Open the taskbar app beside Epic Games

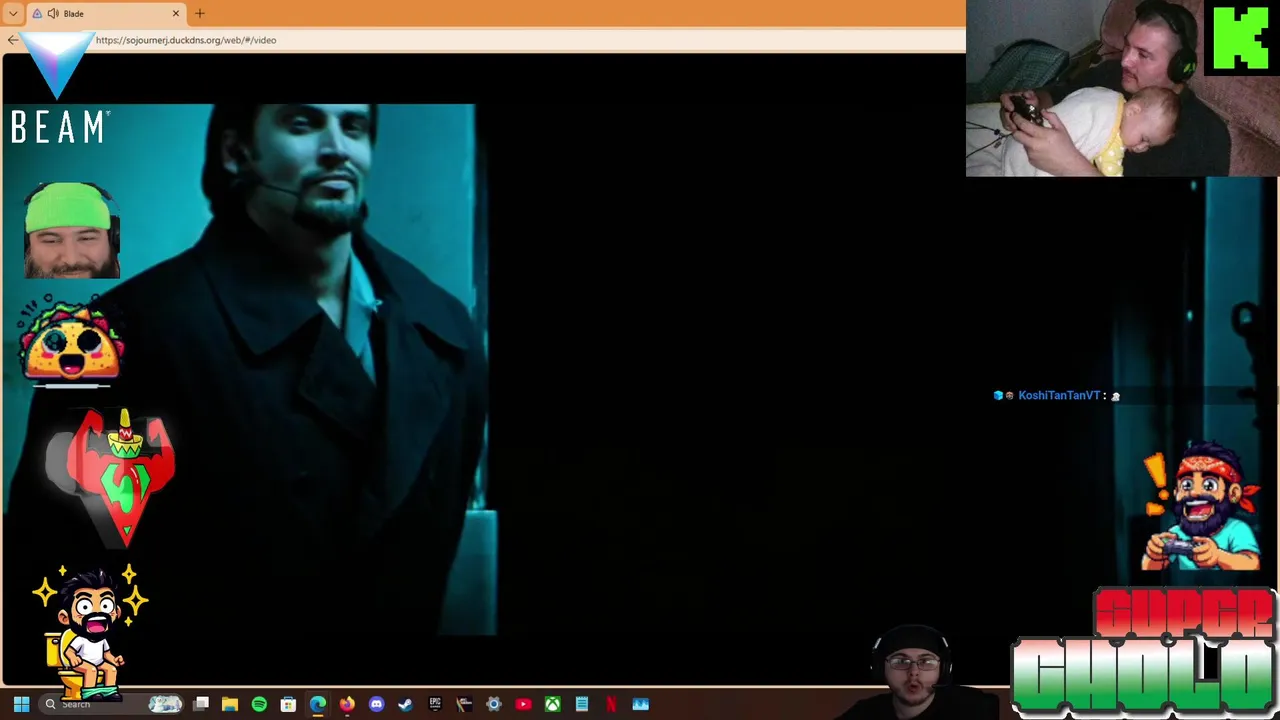click(x=464, y=704)
